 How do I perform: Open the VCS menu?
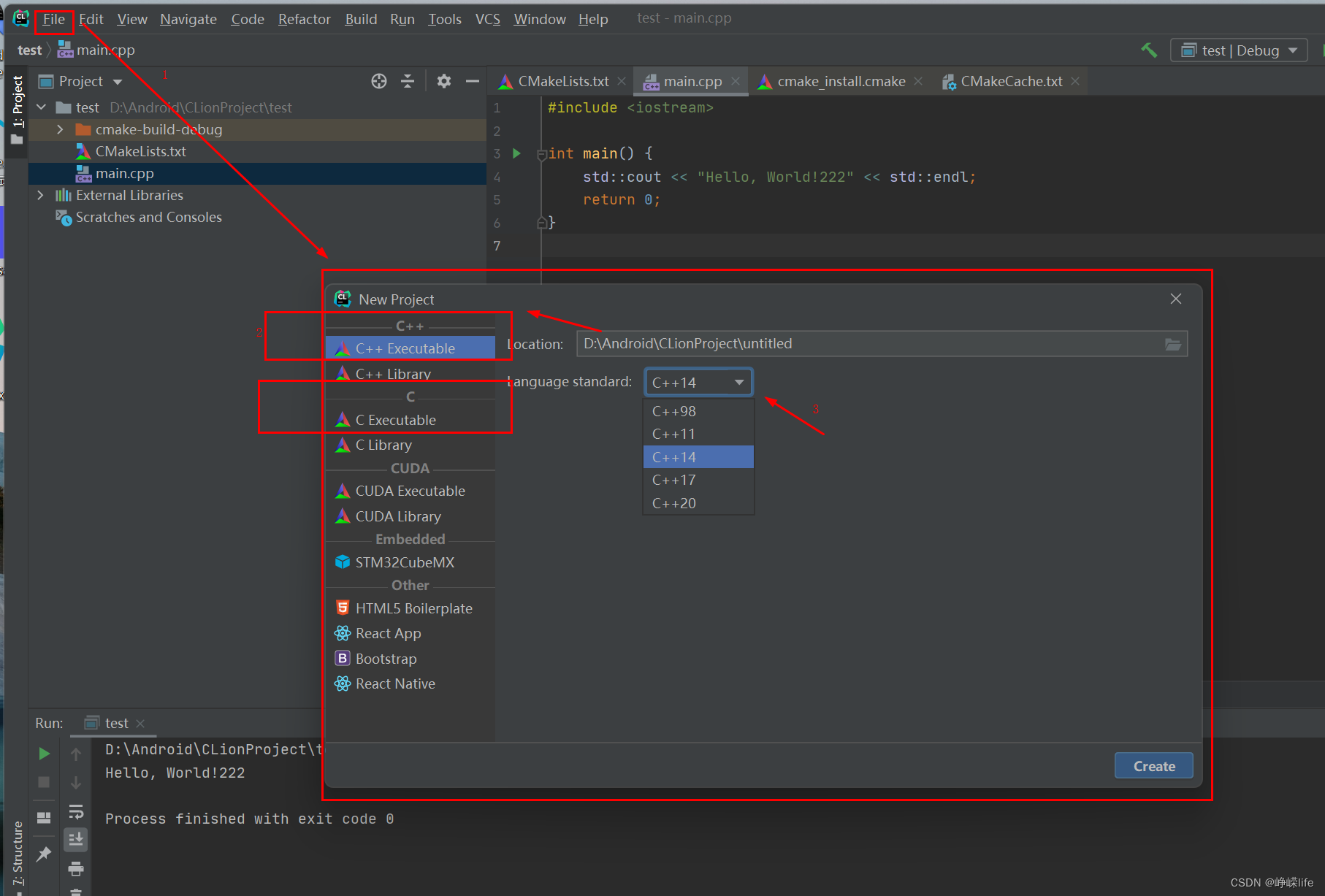click(x=487, y=19)
